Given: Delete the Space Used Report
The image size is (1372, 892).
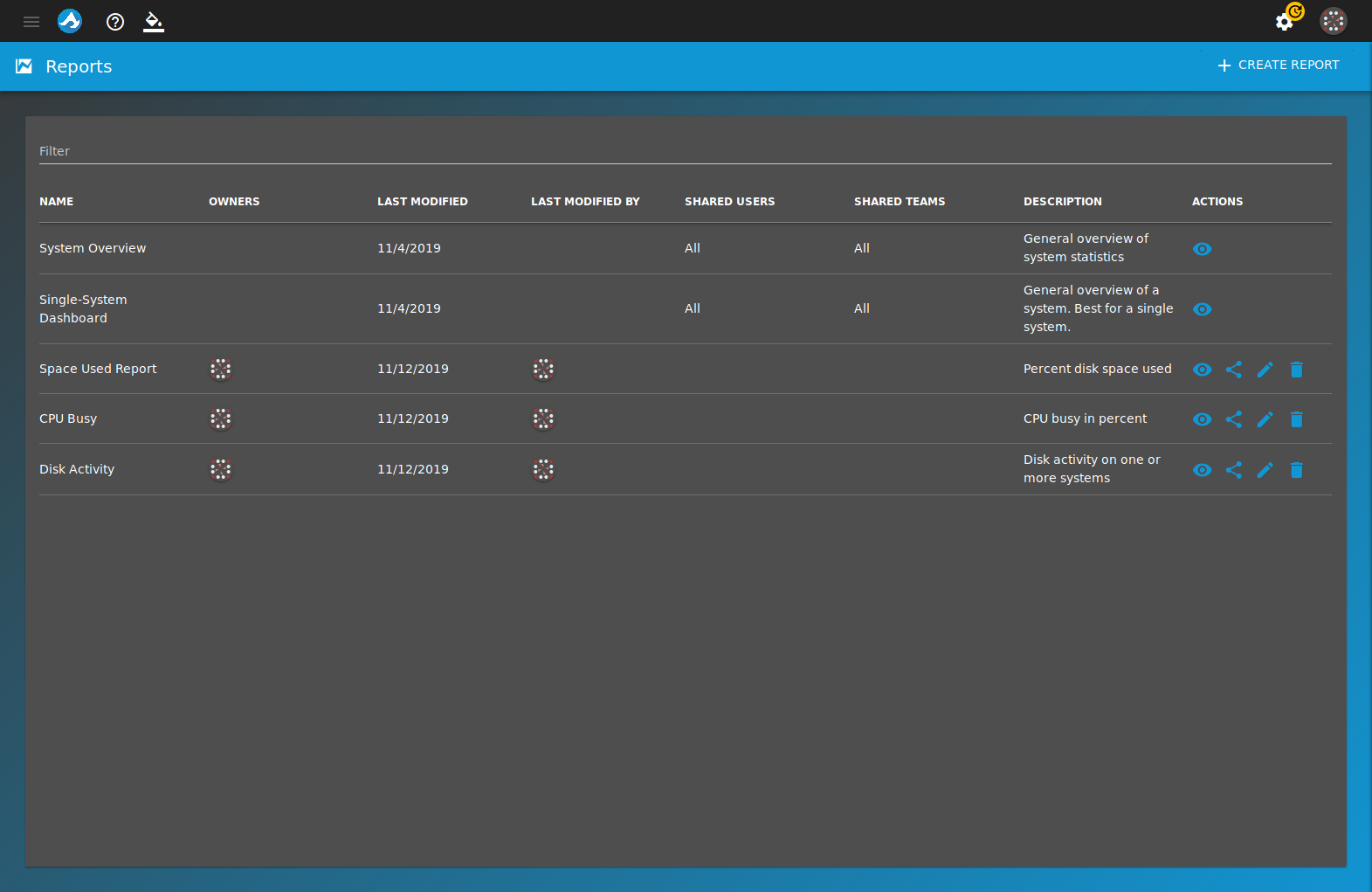Looking at the screenshot, I should [x=1297, y=370].
